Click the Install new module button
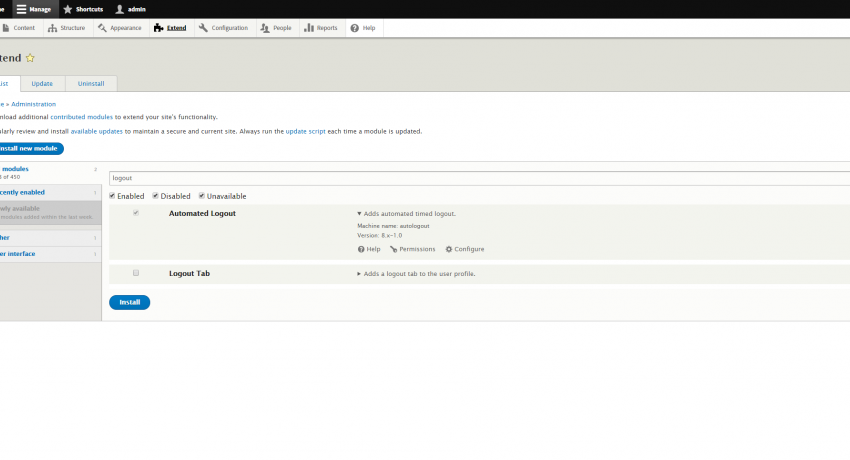The width and height of the screenshot is (850, 460). pyautogui.click(x=30, y=148)
